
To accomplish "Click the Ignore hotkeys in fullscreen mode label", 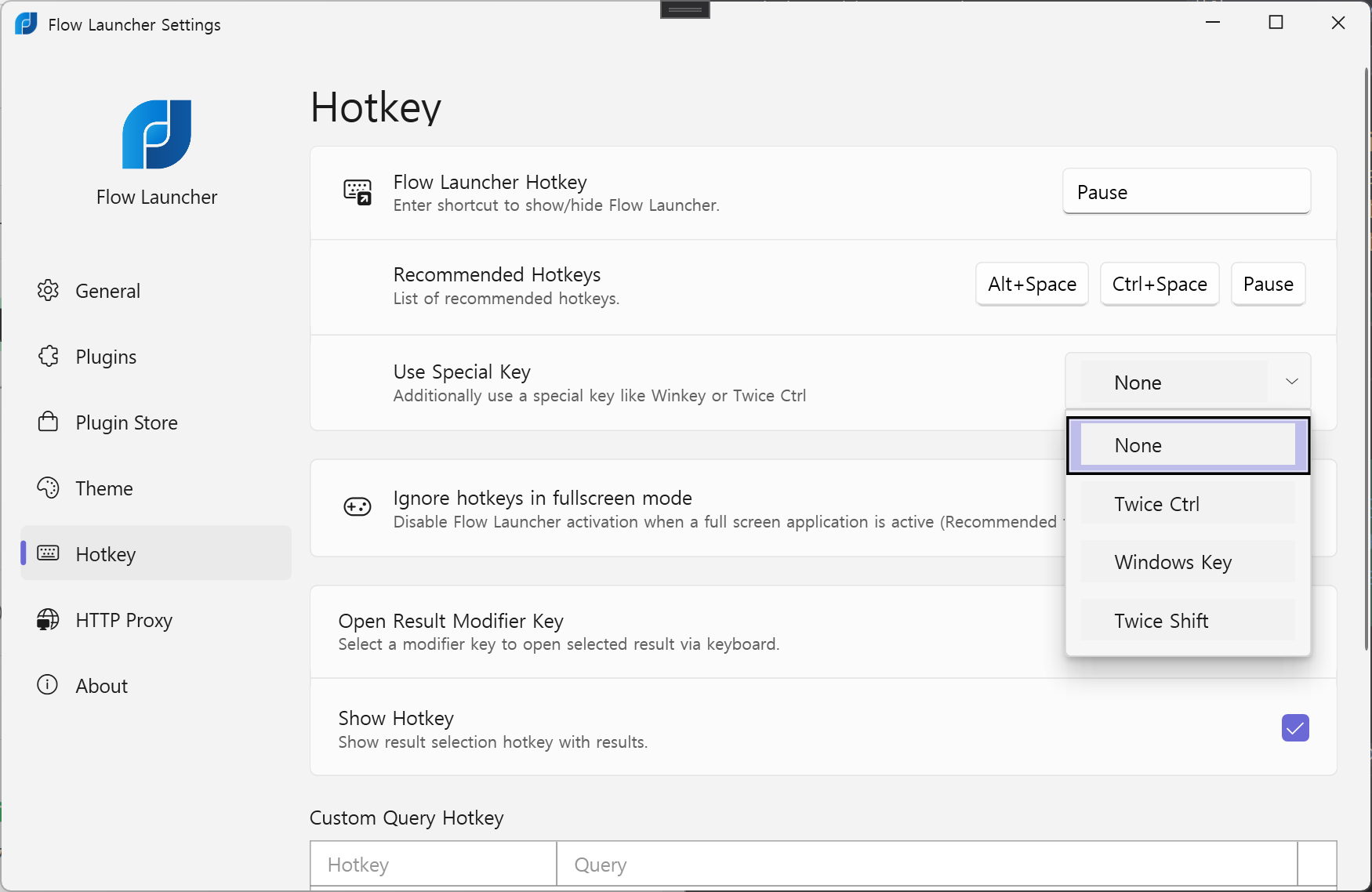I will pyautogui.click(x=543, y=498).
